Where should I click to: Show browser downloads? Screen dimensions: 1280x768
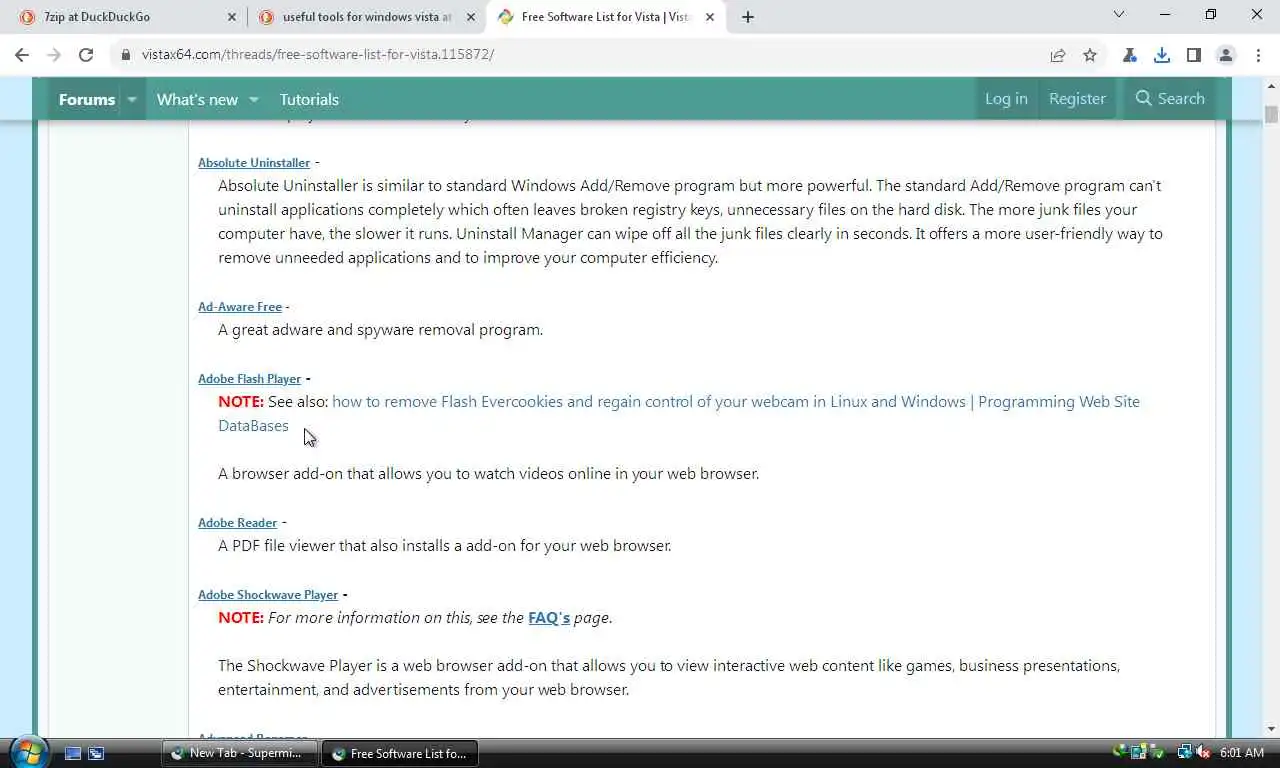click(x=1162, y=55)
